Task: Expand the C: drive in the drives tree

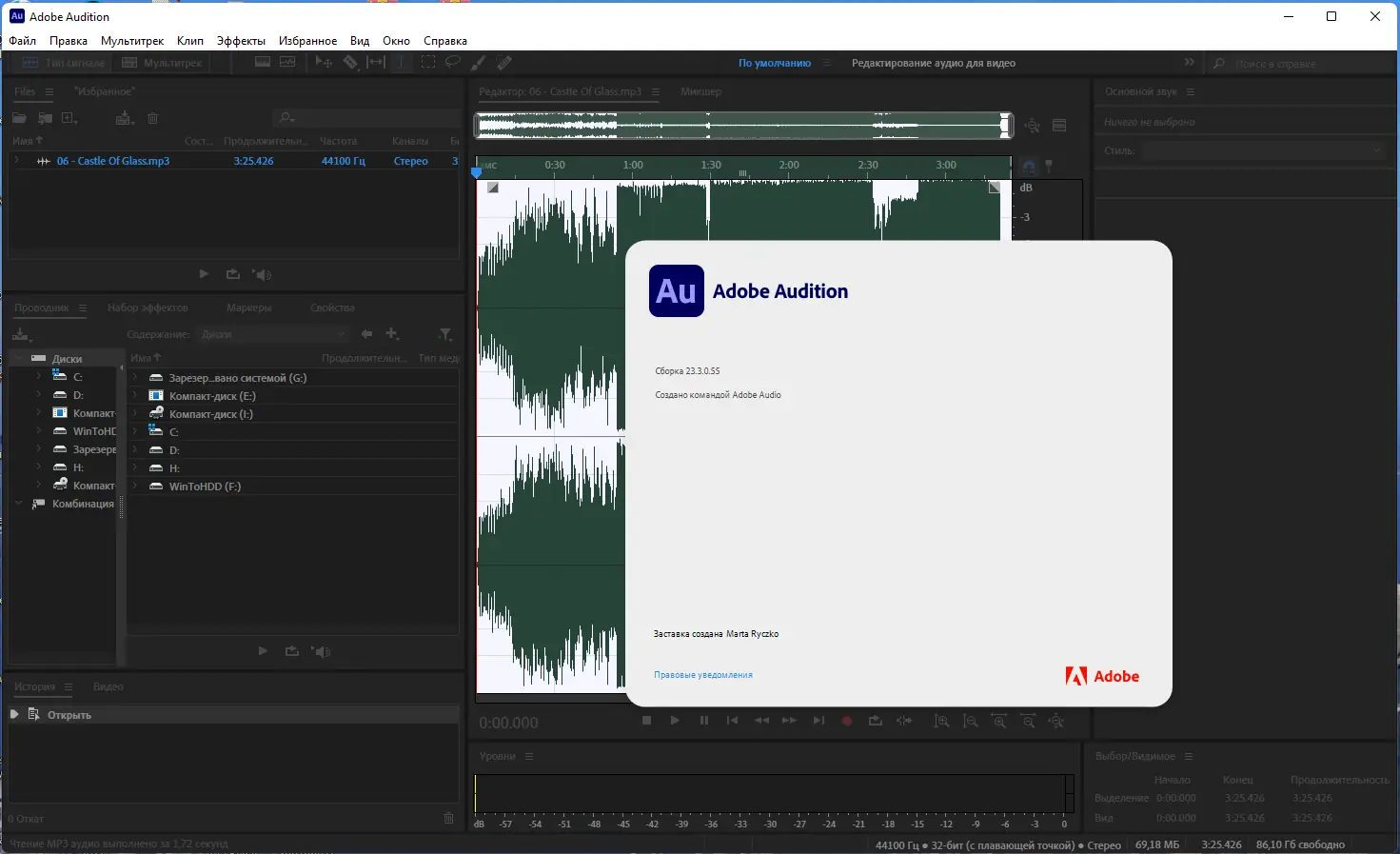Action: pyautogui.click(x=37, y=376)
